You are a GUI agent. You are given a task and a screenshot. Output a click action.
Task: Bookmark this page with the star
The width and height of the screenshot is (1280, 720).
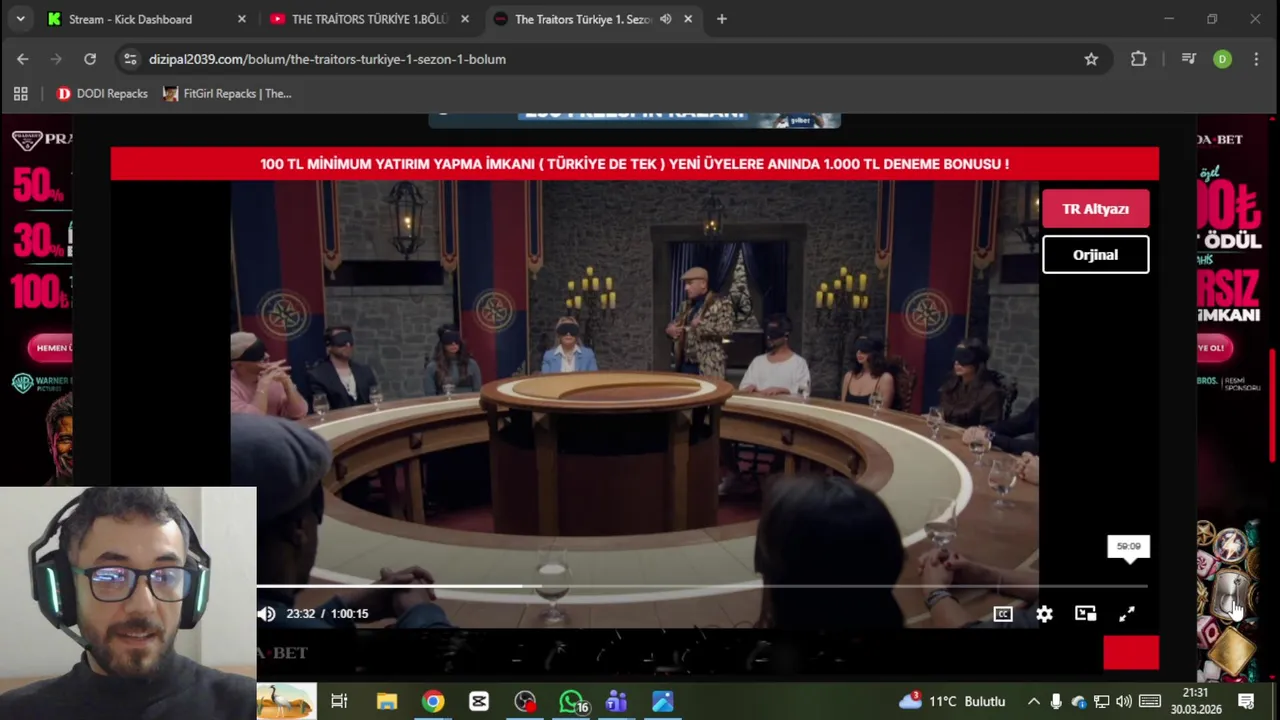[1091, 59]
